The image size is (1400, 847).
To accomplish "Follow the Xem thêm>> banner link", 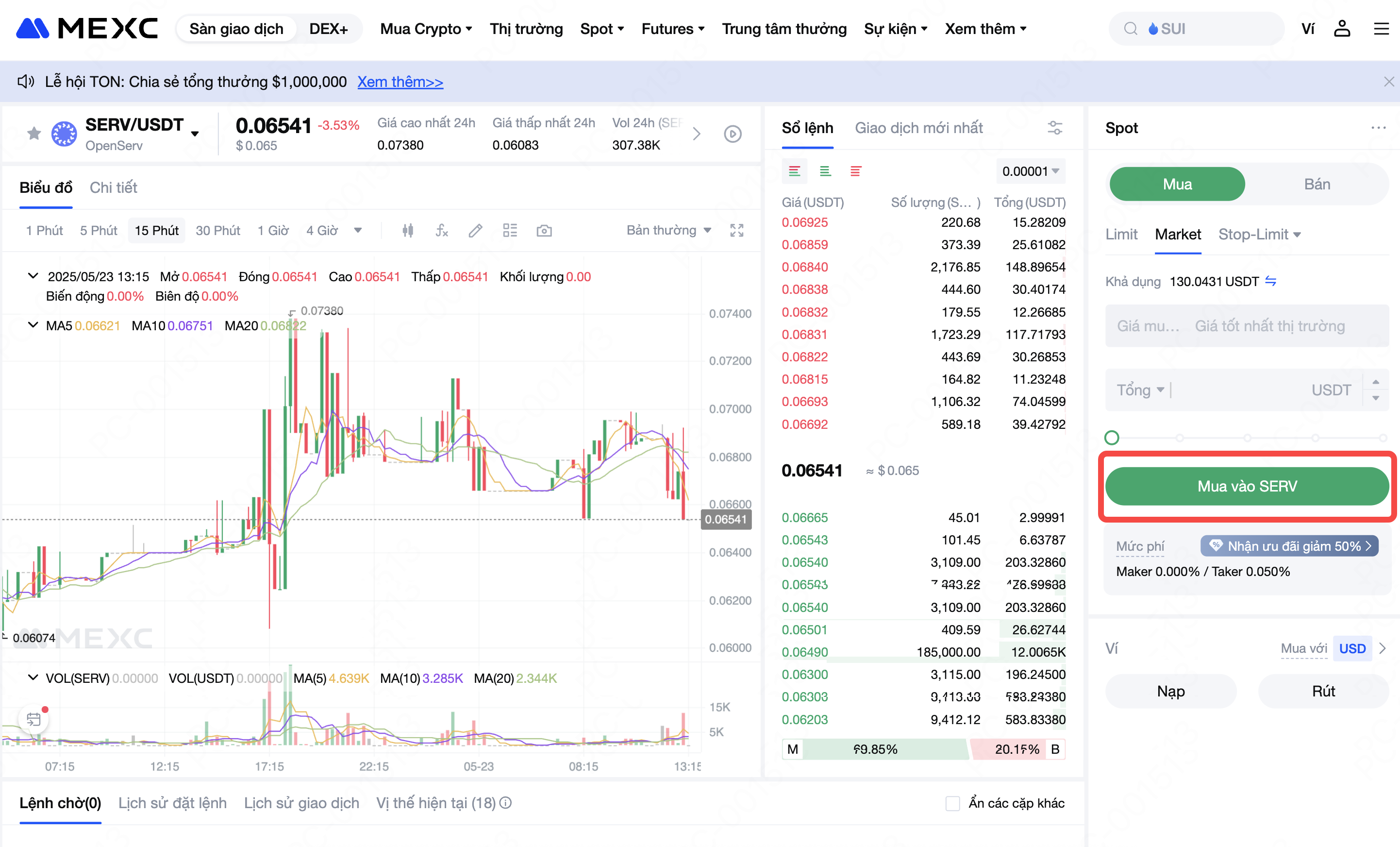I will (400, 82).
